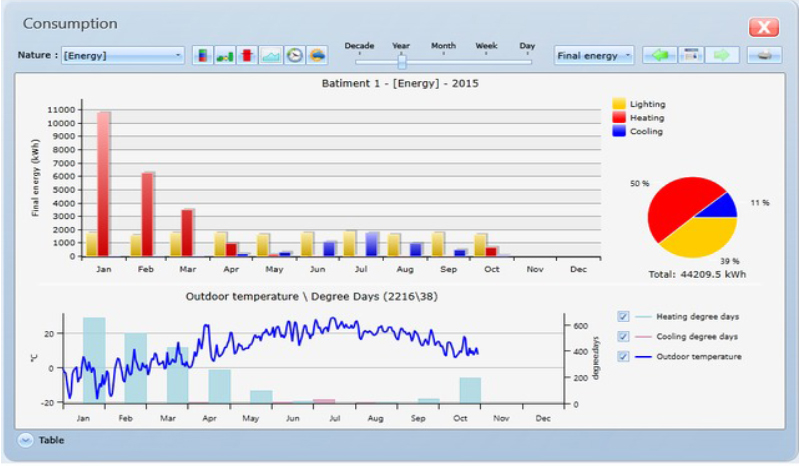Go to next period with green right arrow

point(723,55)
